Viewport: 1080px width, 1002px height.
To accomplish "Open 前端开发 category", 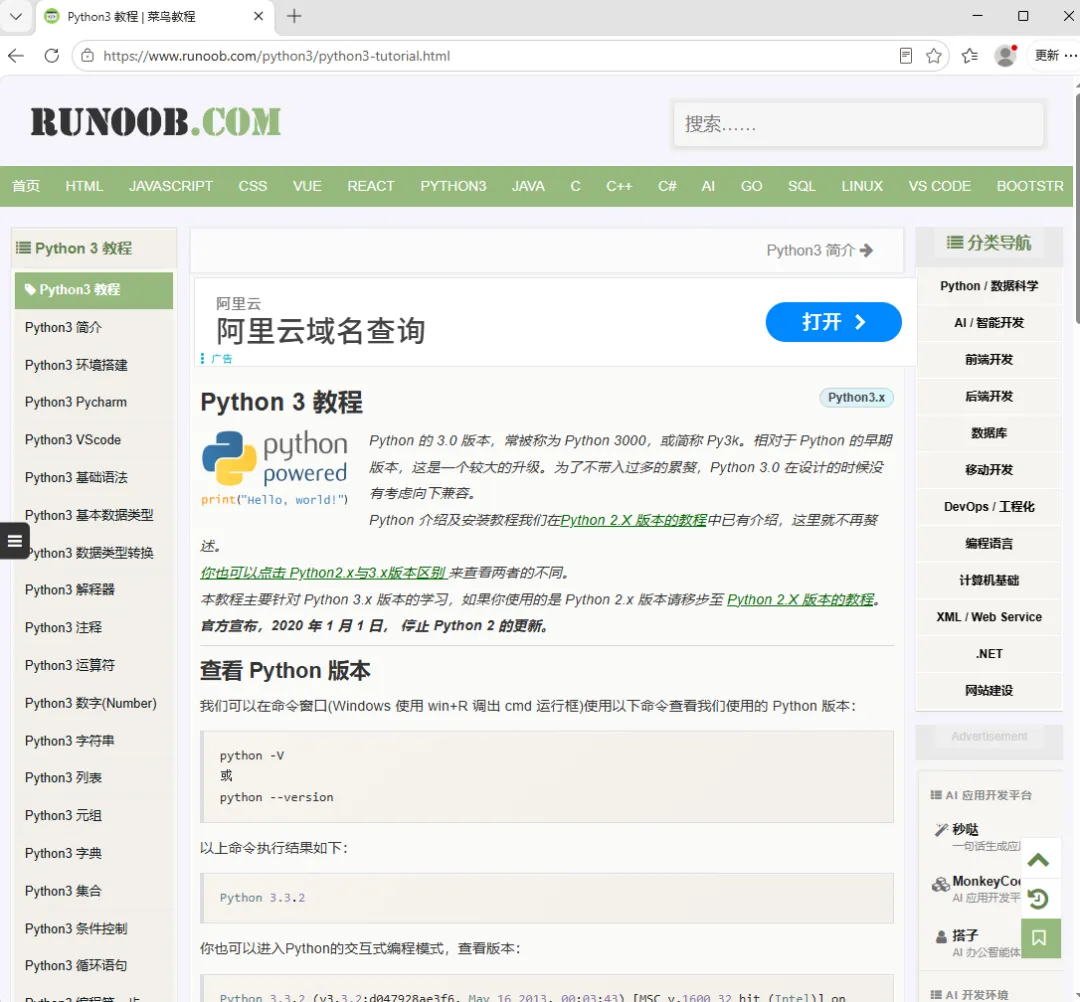I will [x=989, y=359].
